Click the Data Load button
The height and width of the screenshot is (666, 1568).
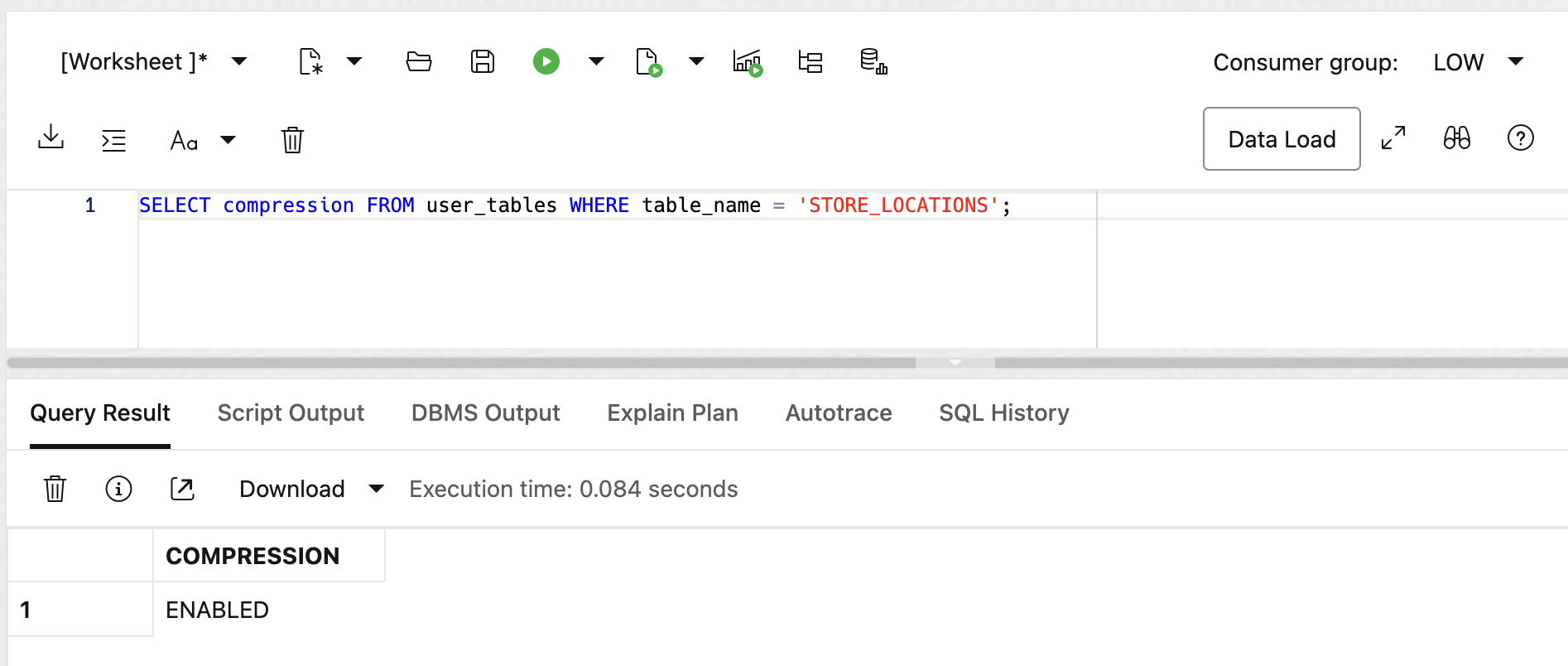[1282, 139]
